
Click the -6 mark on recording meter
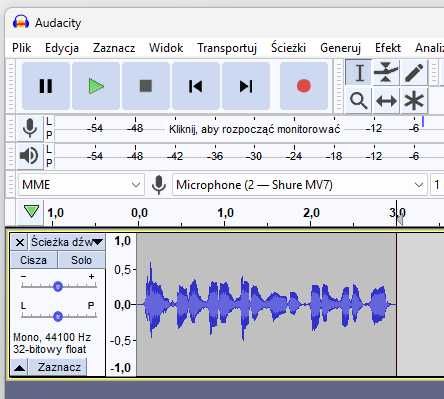(414, 128)
